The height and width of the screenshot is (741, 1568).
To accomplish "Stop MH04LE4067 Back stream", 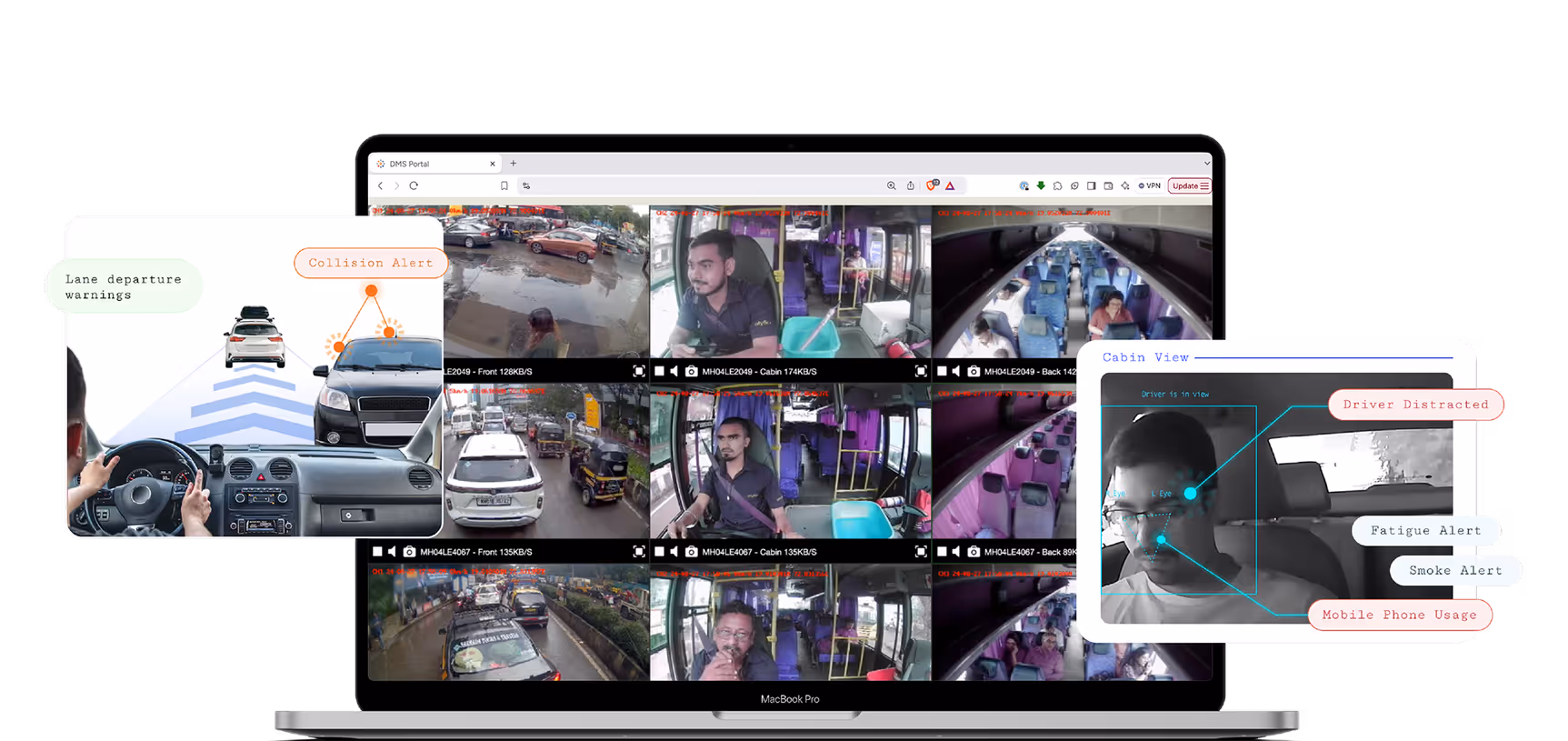I will [x=943, y=551].
